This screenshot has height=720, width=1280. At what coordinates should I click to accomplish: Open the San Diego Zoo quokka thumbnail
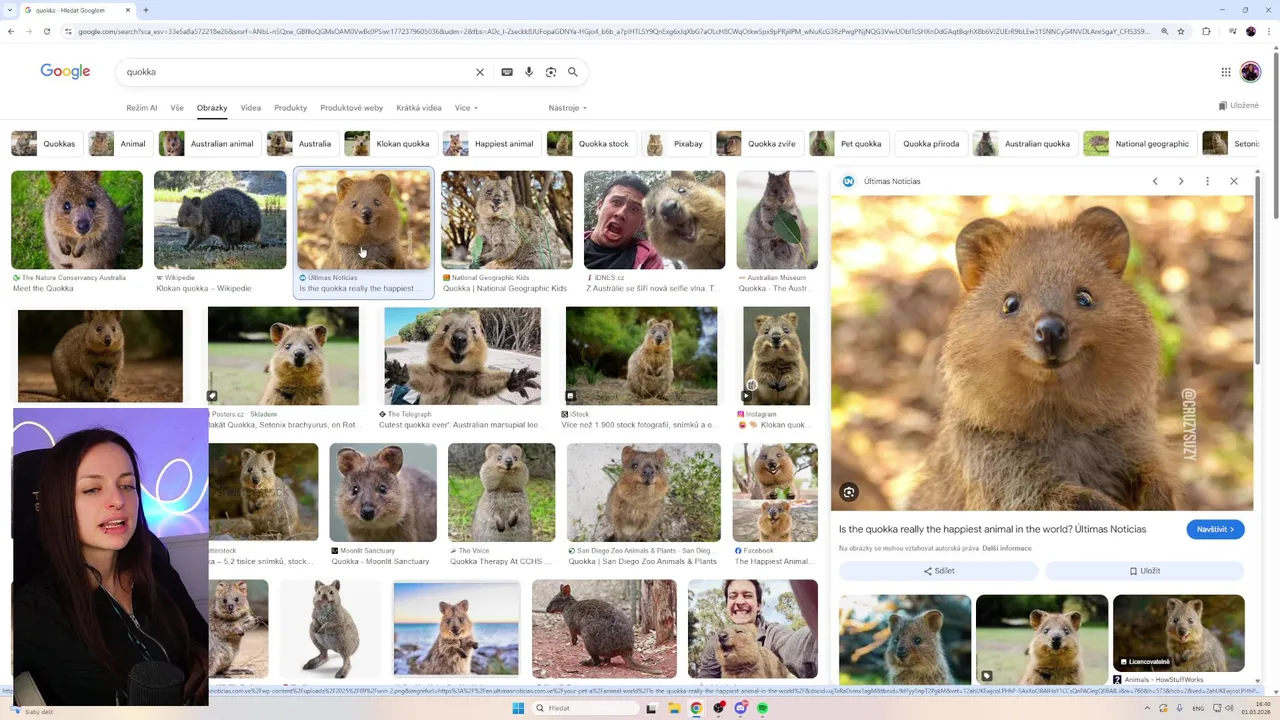(644, 493)
